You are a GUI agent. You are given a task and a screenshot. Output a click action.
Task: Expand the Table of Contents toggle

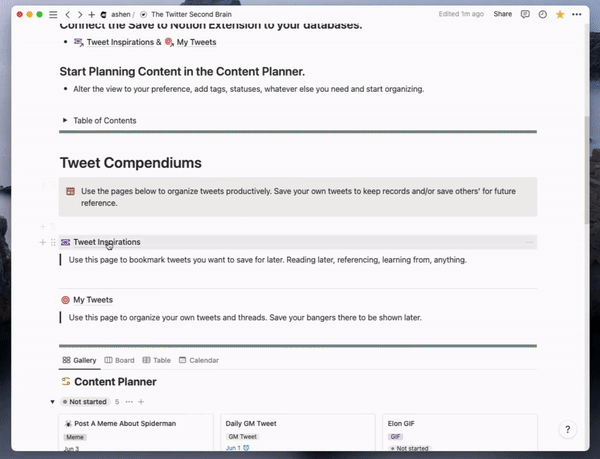[x=65, y=120]
